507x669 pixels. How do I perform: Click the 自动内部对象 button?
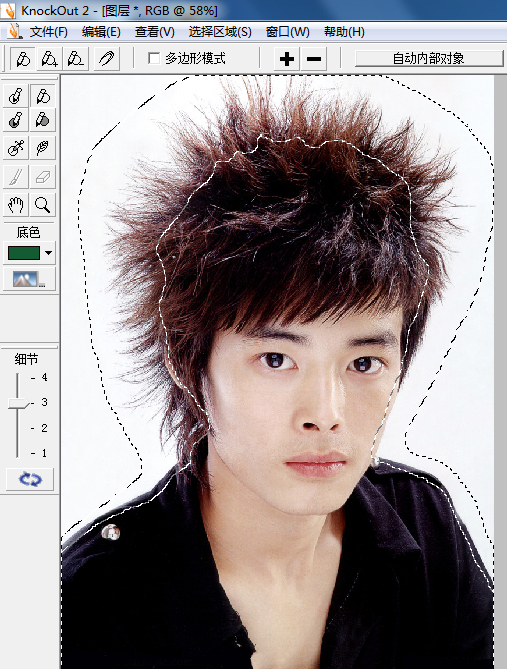428,58
